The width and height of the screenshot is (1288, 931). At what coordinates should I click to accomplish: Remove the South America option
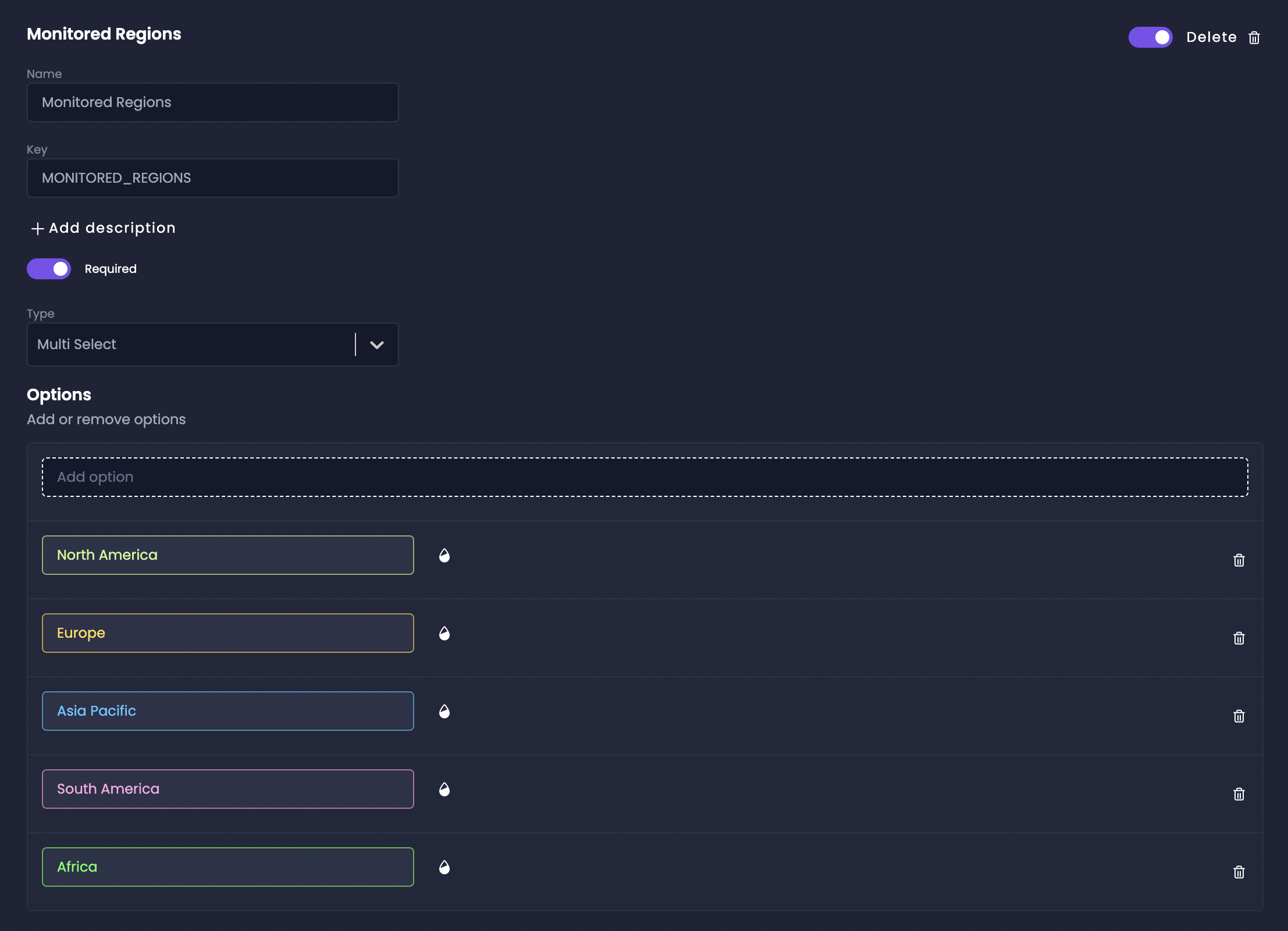coord(1239,794)
